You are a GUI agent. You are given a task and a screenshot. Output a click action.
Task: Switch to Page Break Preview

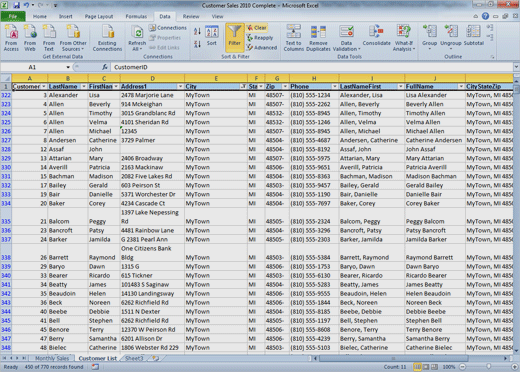pyautogui.click(x=435, y=367)
